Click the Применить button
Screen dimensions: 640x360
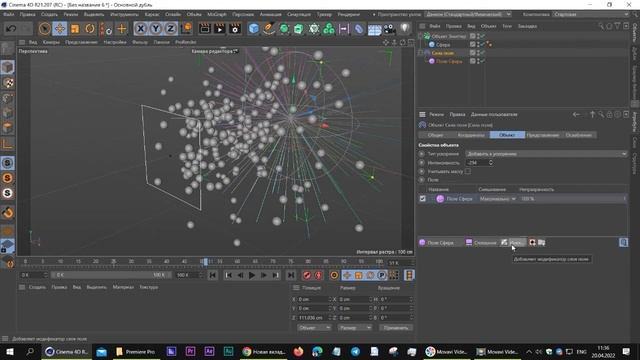pyautogui.click(x=396, y=328)
